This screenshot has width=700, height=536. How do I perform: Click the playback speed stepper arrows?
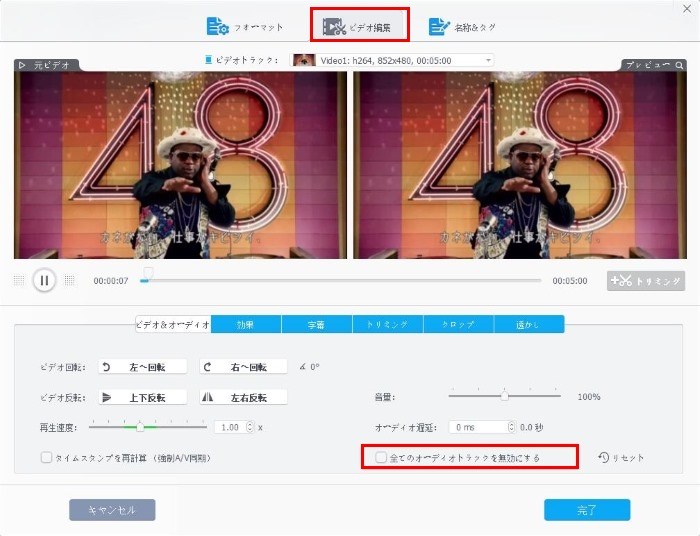click(x=248, y=427)
